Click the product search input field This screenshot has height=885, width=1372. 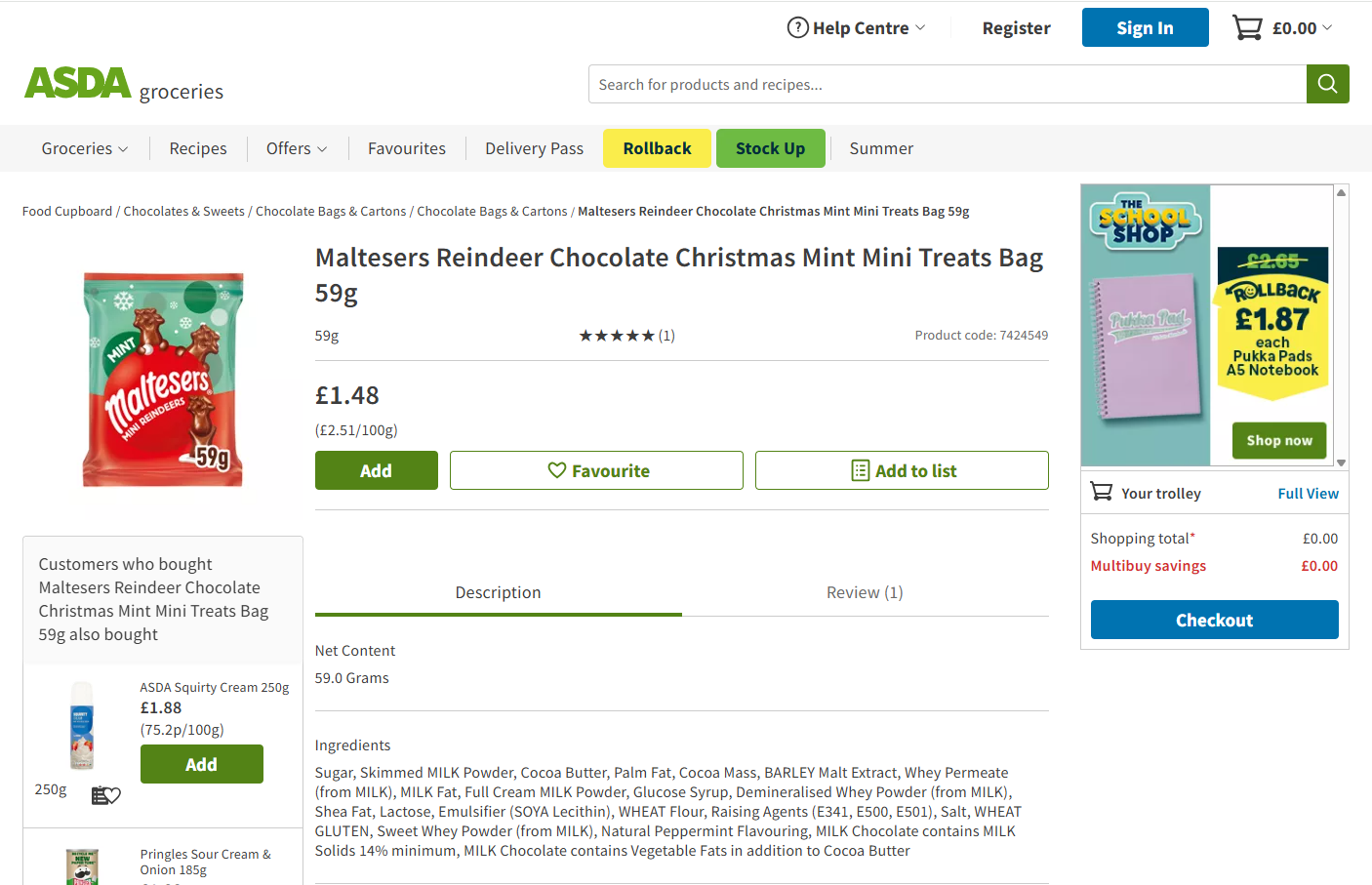tap(947, 84)
